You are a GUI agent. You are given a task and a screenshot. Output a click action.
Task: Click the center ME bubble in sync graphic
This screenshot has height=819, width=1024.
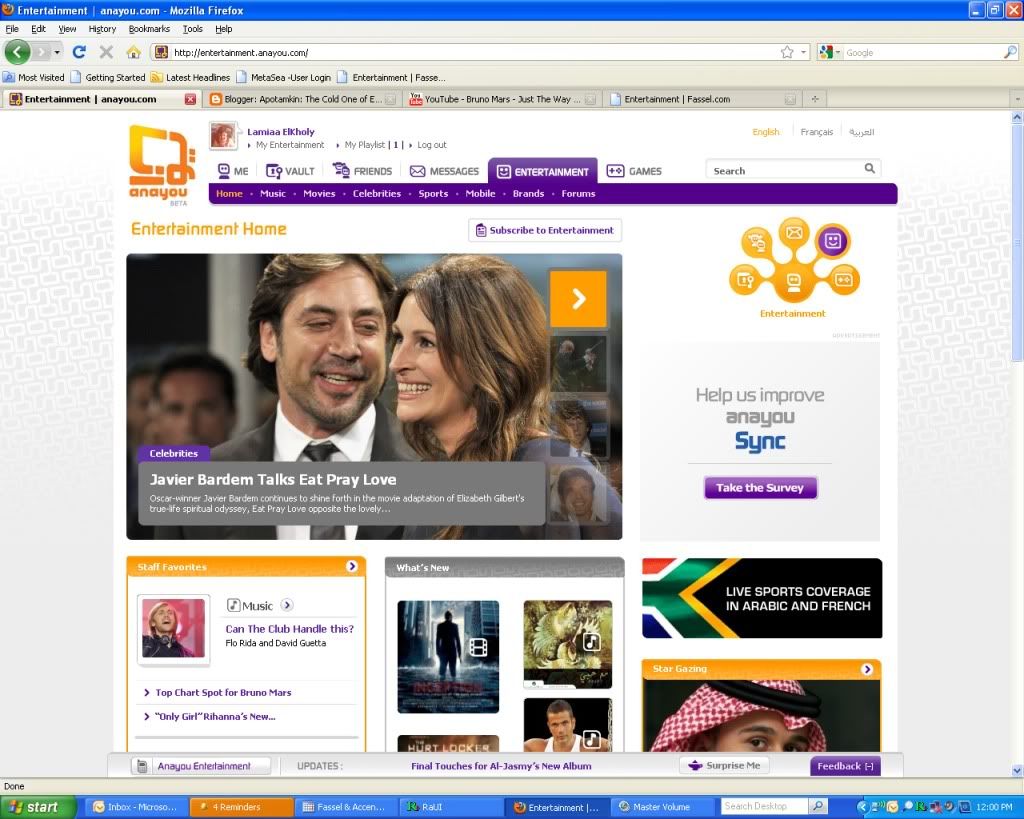point(793,282)
